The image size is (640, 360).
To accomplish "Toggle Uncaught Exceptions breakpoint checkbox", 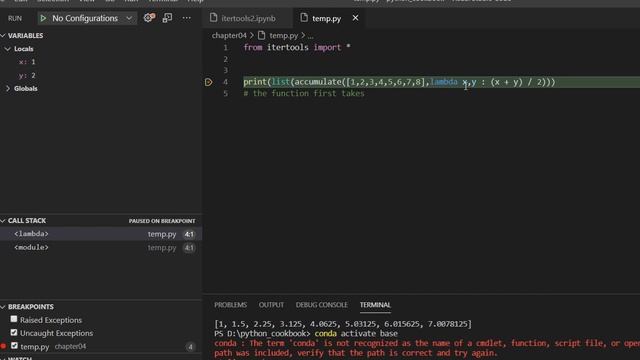I will [x=14, y=332].
